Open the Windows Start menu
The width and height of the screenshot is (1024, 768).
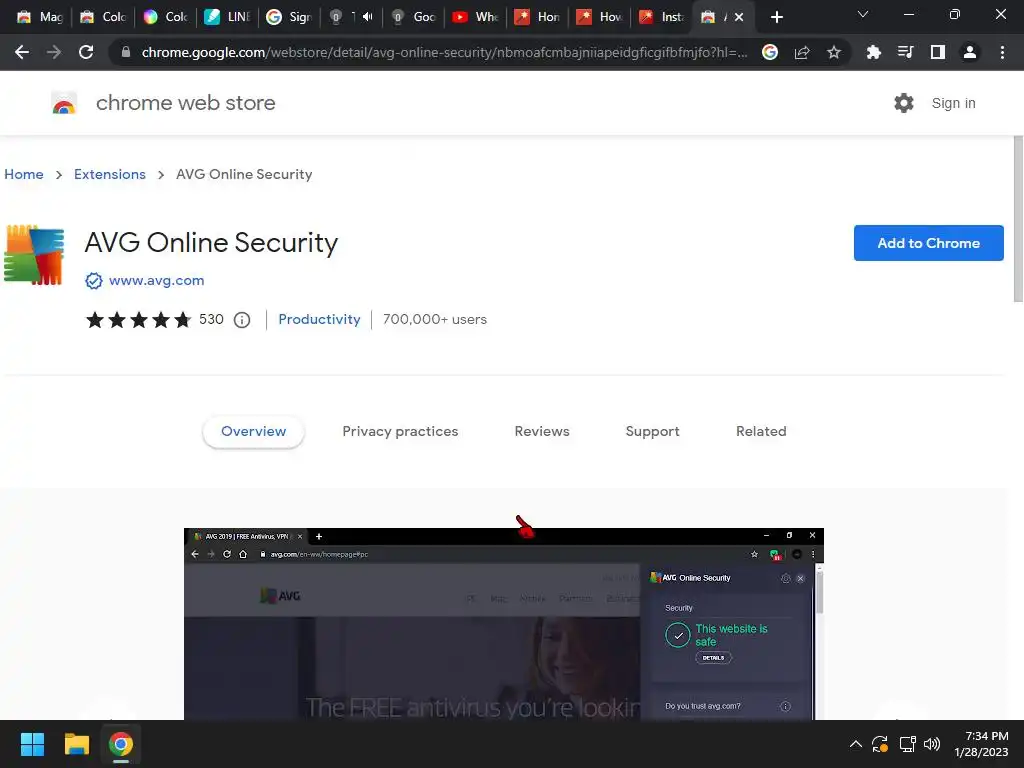coord(32,744)
